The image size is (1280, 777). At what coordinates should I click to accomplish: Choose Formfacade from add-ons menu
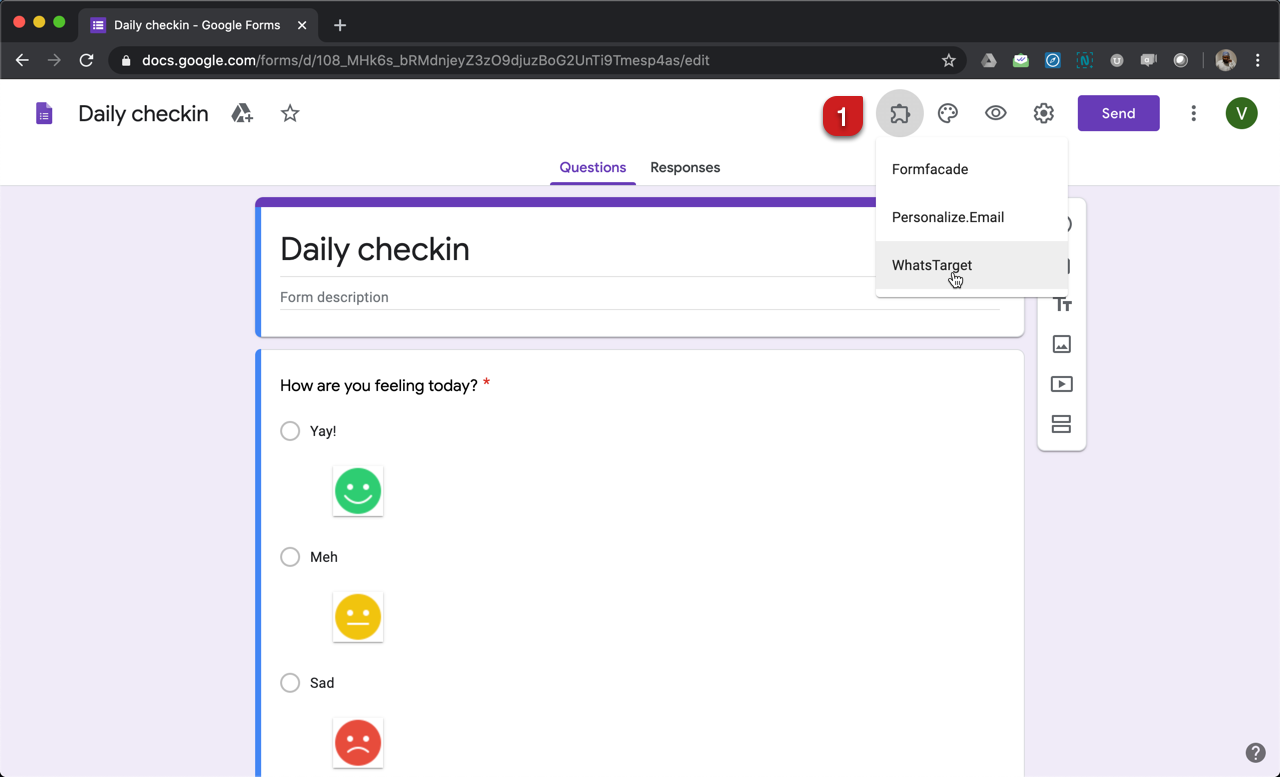point(930,169)
